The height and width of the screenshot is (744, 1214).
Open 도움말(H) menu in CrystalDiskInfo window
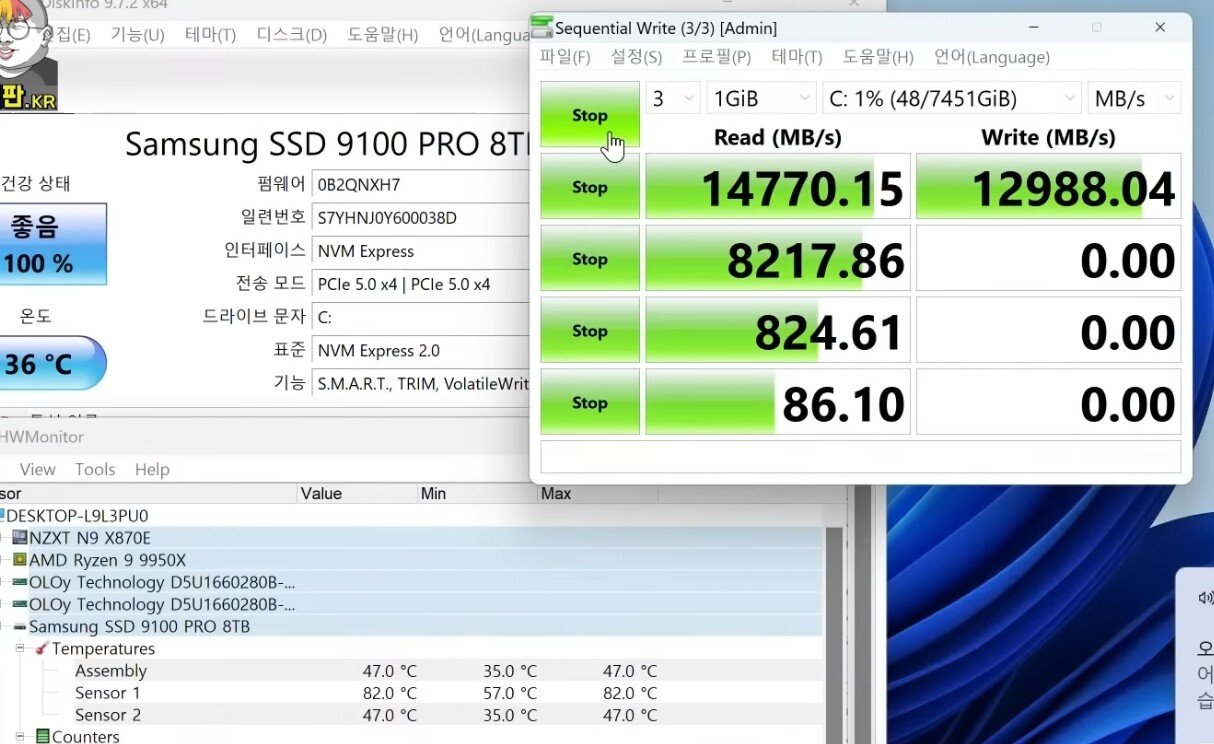pyautogui.click(x=382, y=35)
